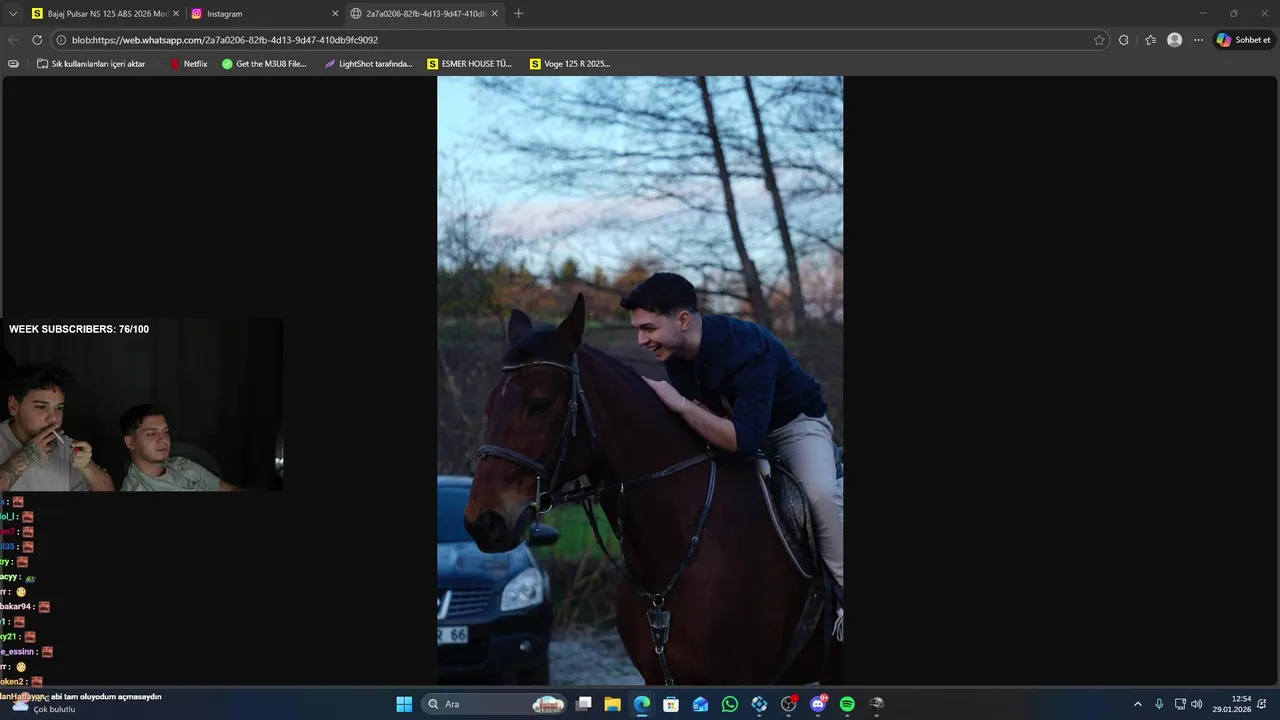Open the blue diamond app on taskbar

759,704
